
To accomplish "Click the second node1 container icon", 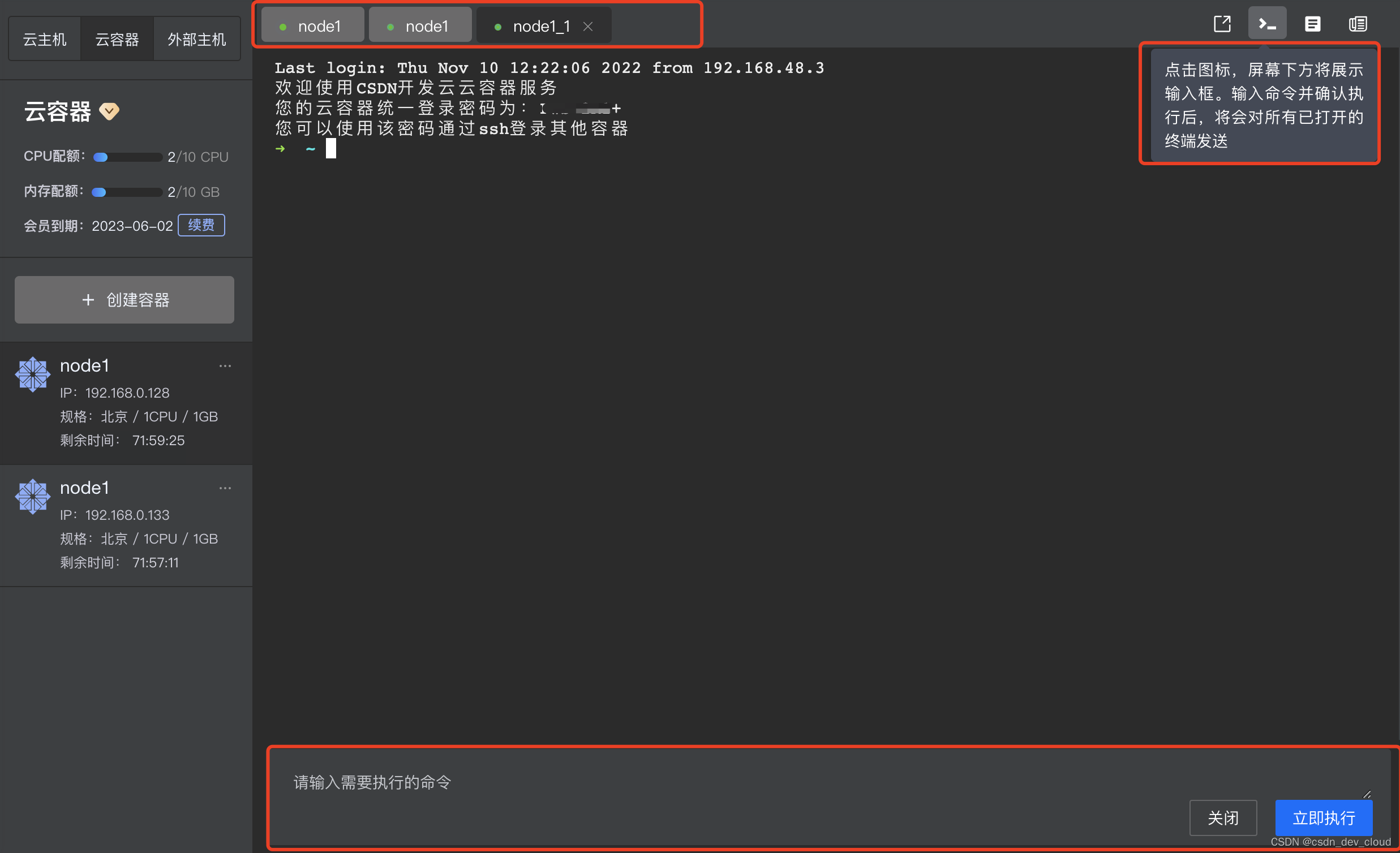I will tap(32, 496).
